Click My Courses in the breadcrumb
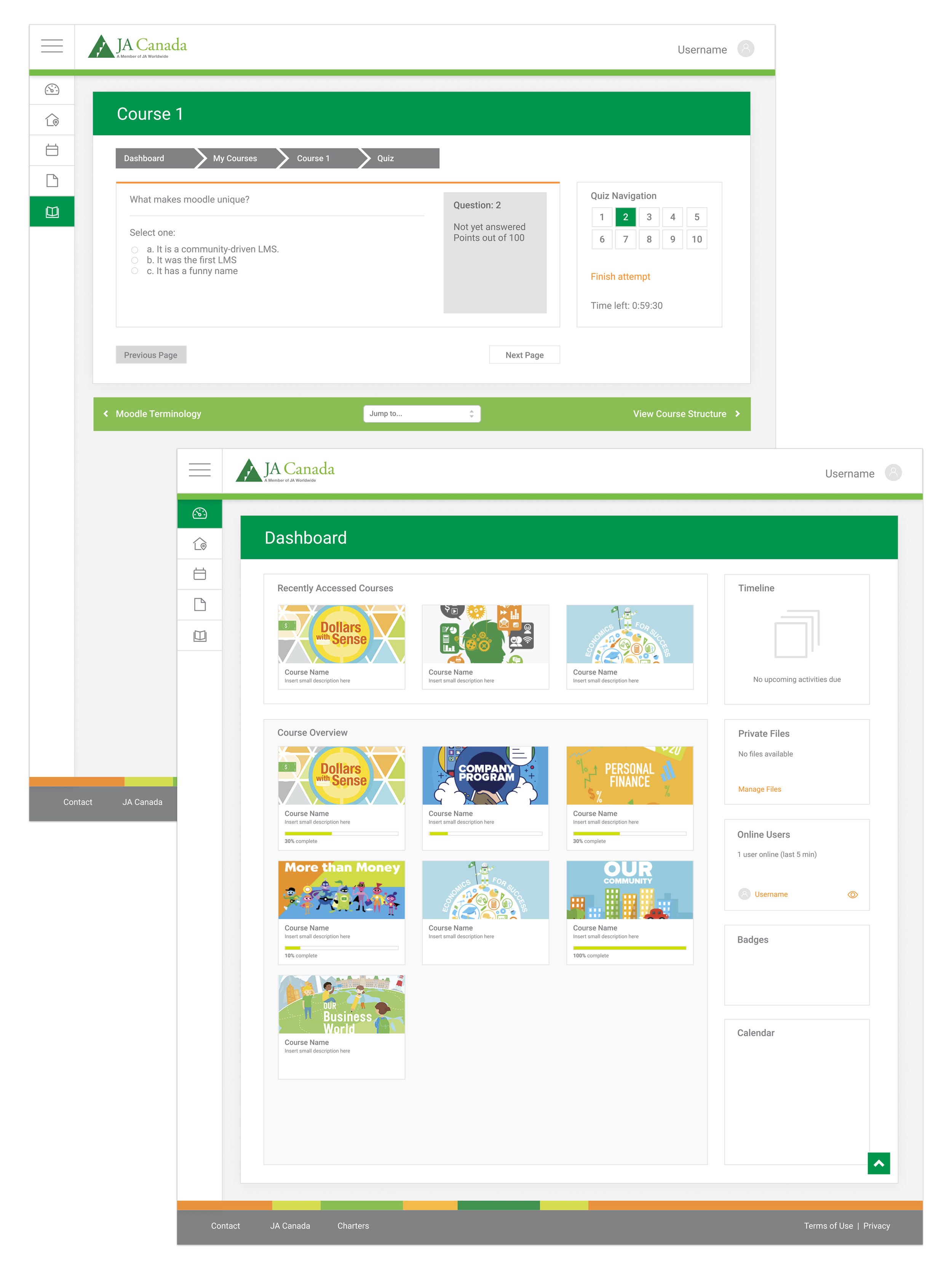This screenshot has height=1269, width=952. click(x=235, y=158)
